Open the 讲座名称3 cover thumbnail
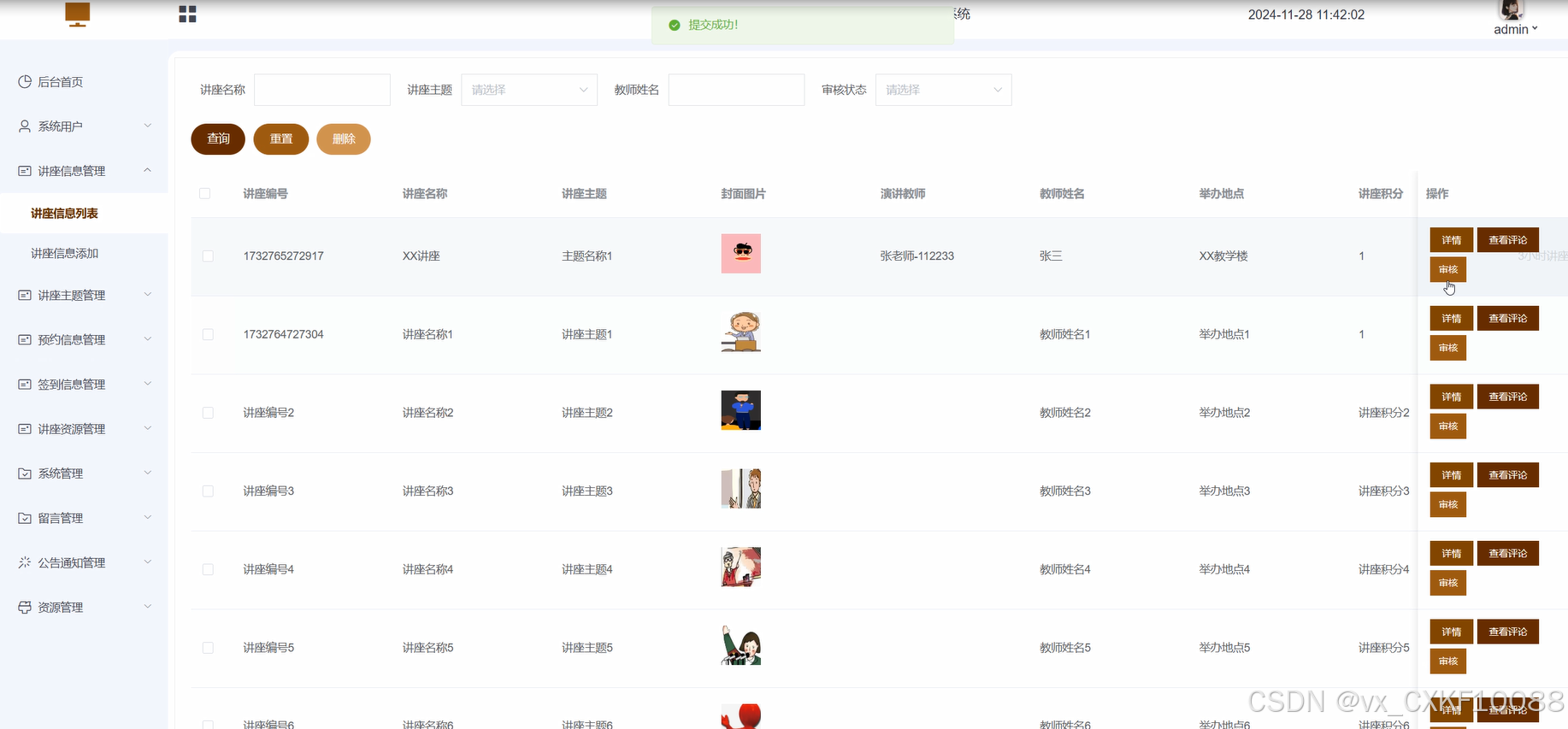This screenshot has height=729, width=1568. [x=740, y=489]
